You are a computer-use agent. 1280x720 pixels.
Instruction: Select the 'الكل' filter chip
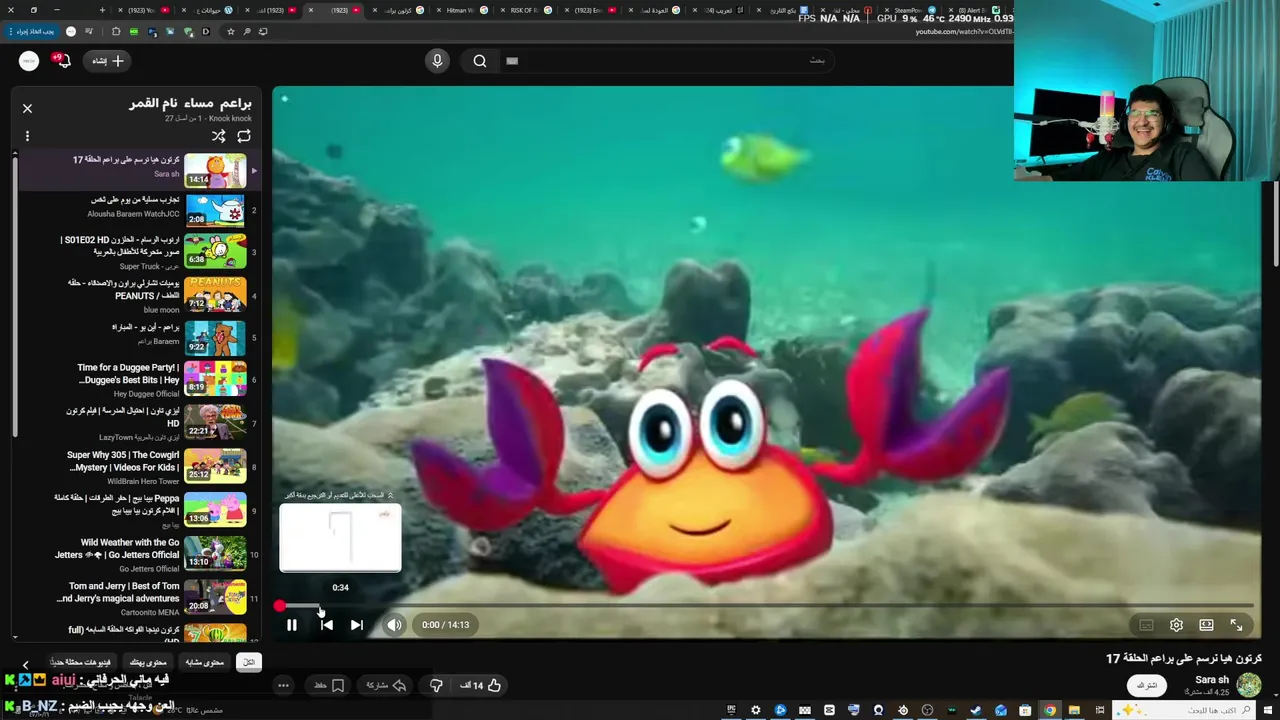point(249,662)
